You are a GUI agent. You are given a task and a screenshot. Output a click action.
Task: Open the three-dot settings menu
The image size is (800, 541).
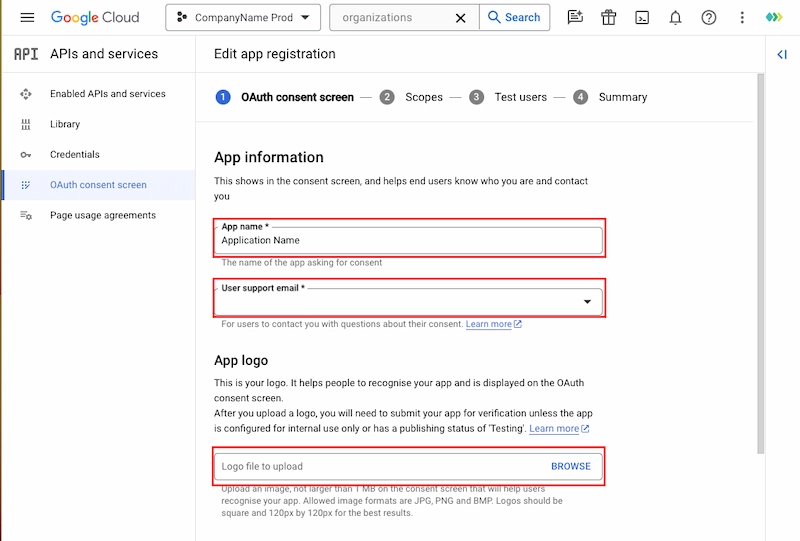point(741,18)
